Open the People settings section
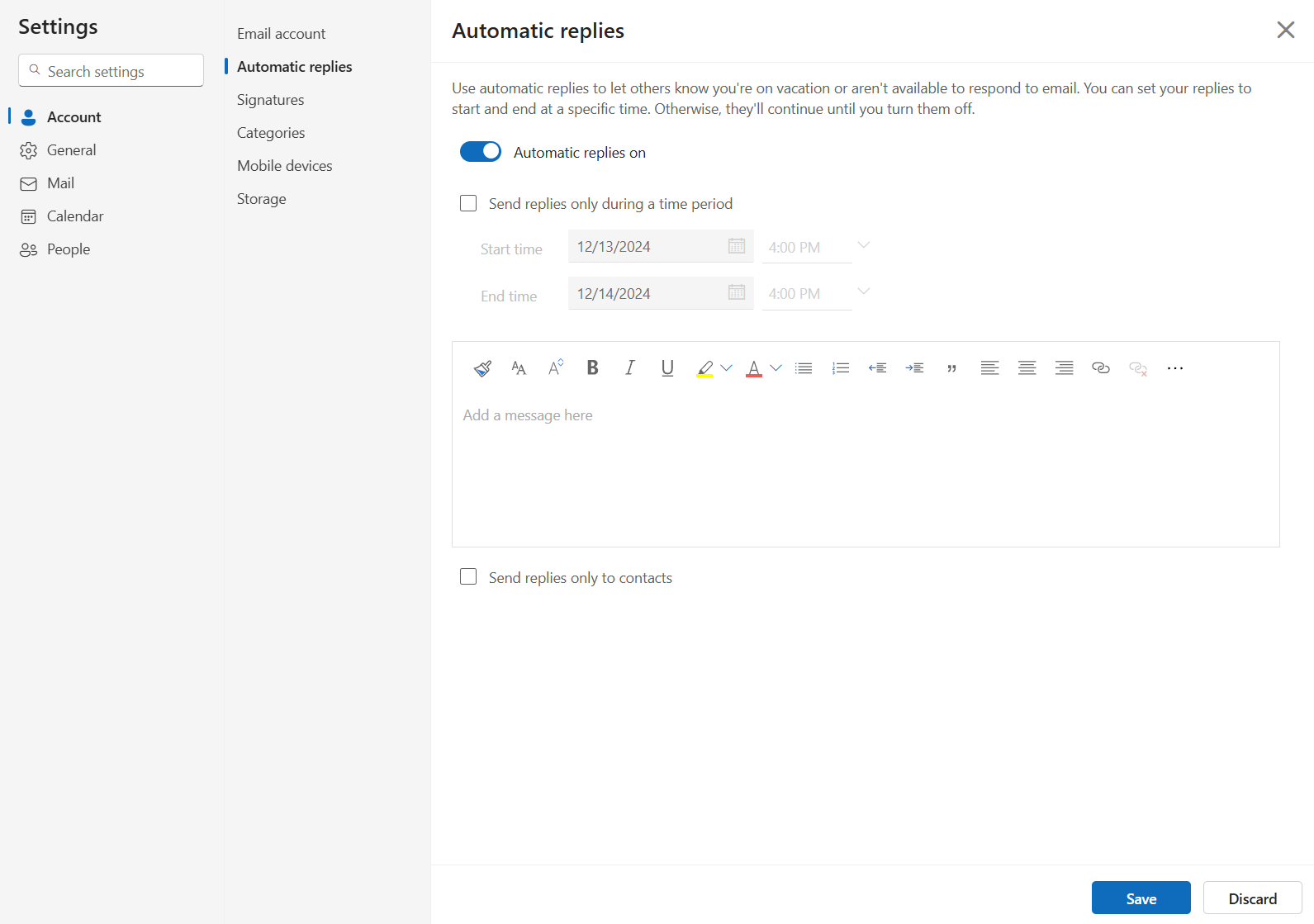Image resolution: width=1314 pixels, height=924 pixels. point(111,249)
